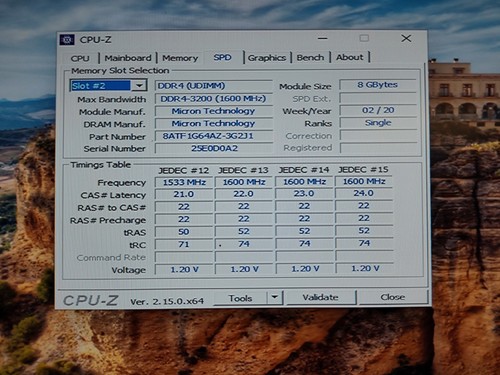Screen dimensions: 500x375
Task: Click the JEDEC #13 column header
Action: coord(243,170)
